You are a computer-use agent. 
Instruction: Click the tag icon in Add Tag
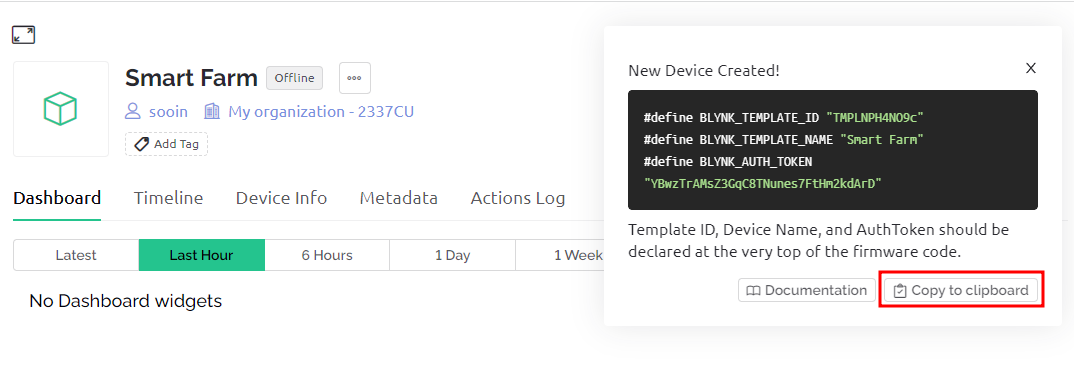coord(142,144)
